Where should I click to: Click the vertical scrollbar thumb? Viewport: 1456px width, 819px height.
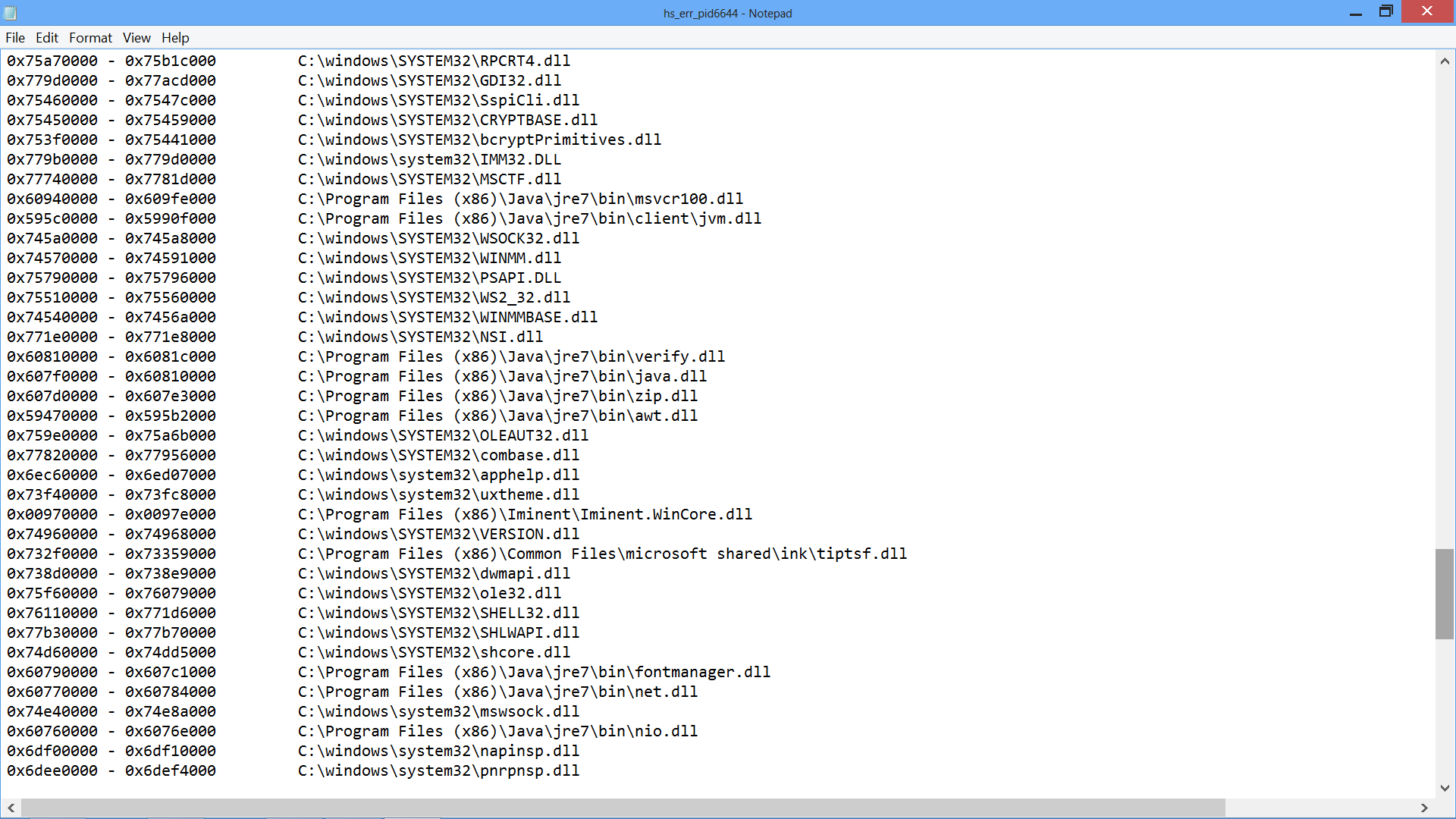click(x=1445, y=594)
